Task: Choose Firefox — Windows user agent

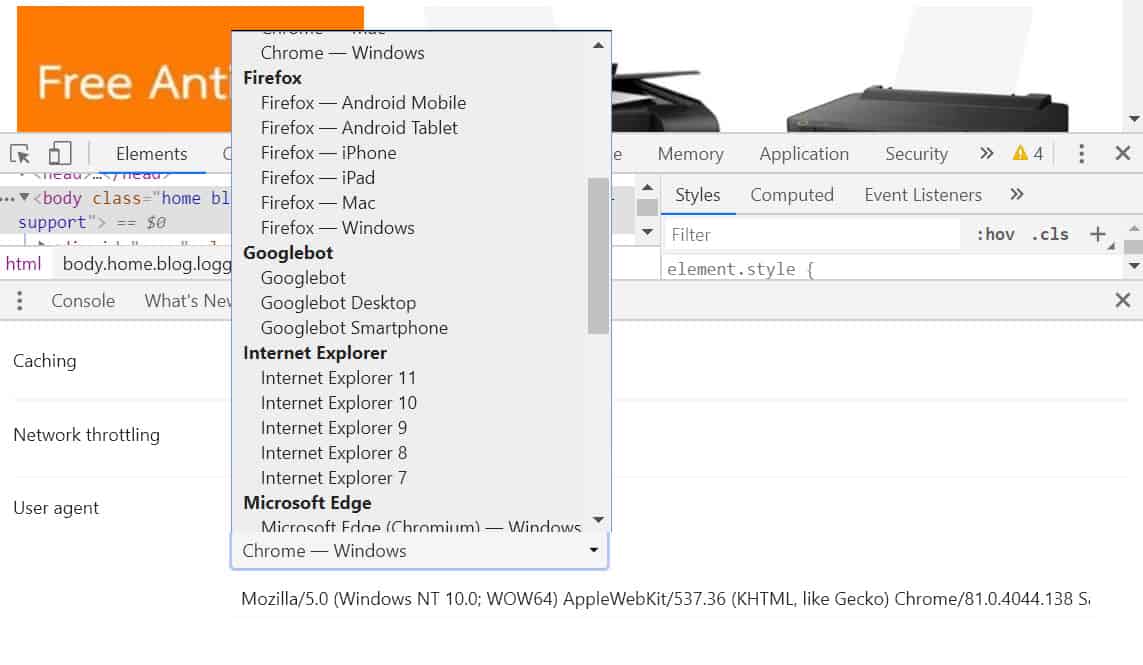Action: coord(338,228)
